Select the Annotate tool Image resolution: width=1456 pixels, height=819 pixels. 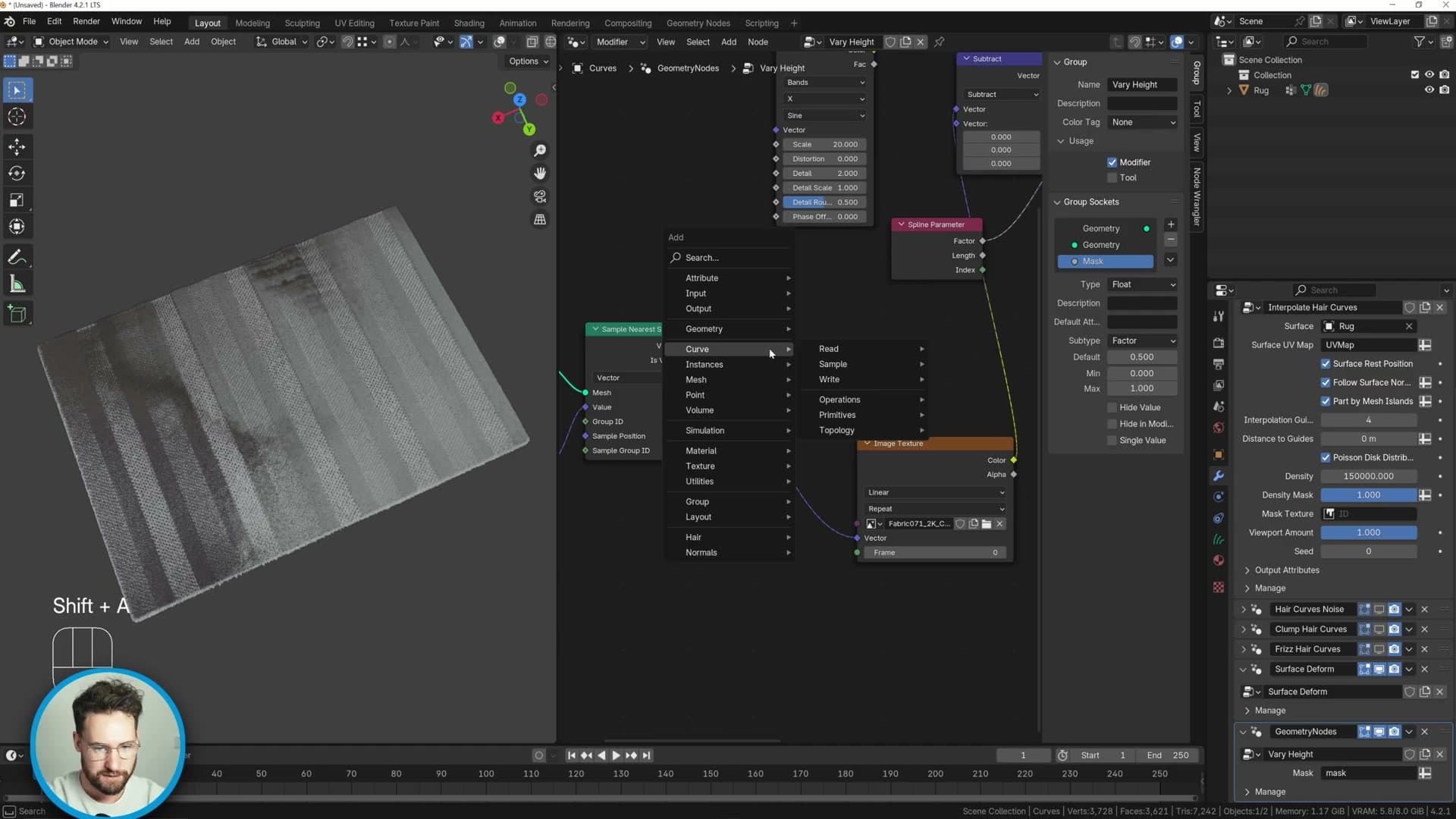point(17,257)
